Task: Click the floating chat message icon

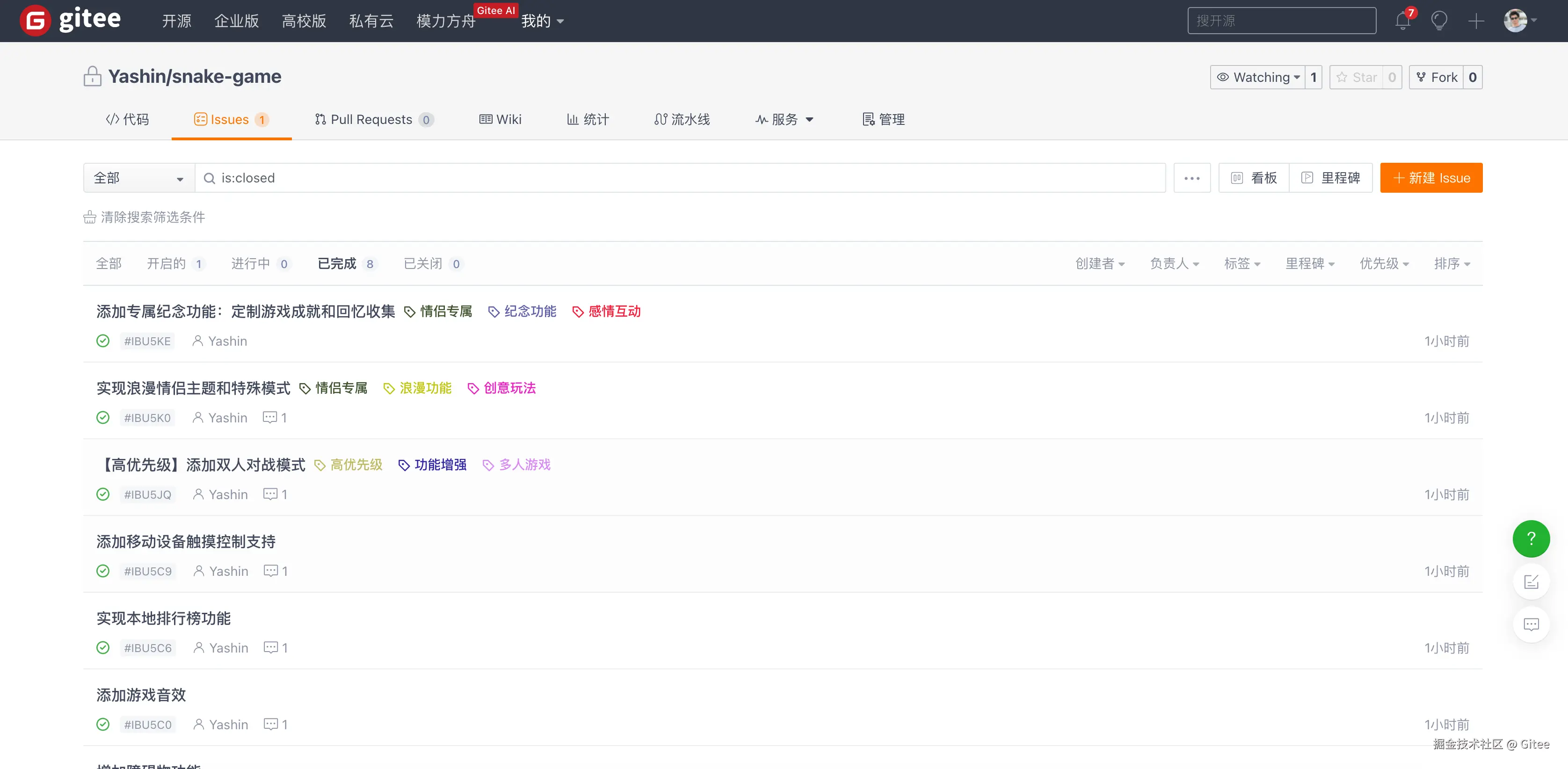Action: (1531, 624)
